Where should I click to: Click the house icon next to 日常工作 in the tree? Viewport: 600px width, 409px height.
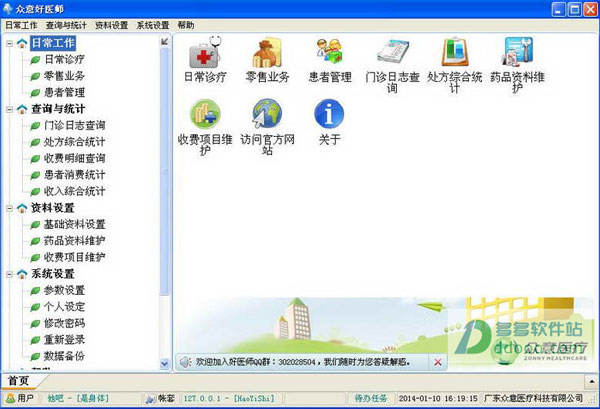[x=22, y=43]
